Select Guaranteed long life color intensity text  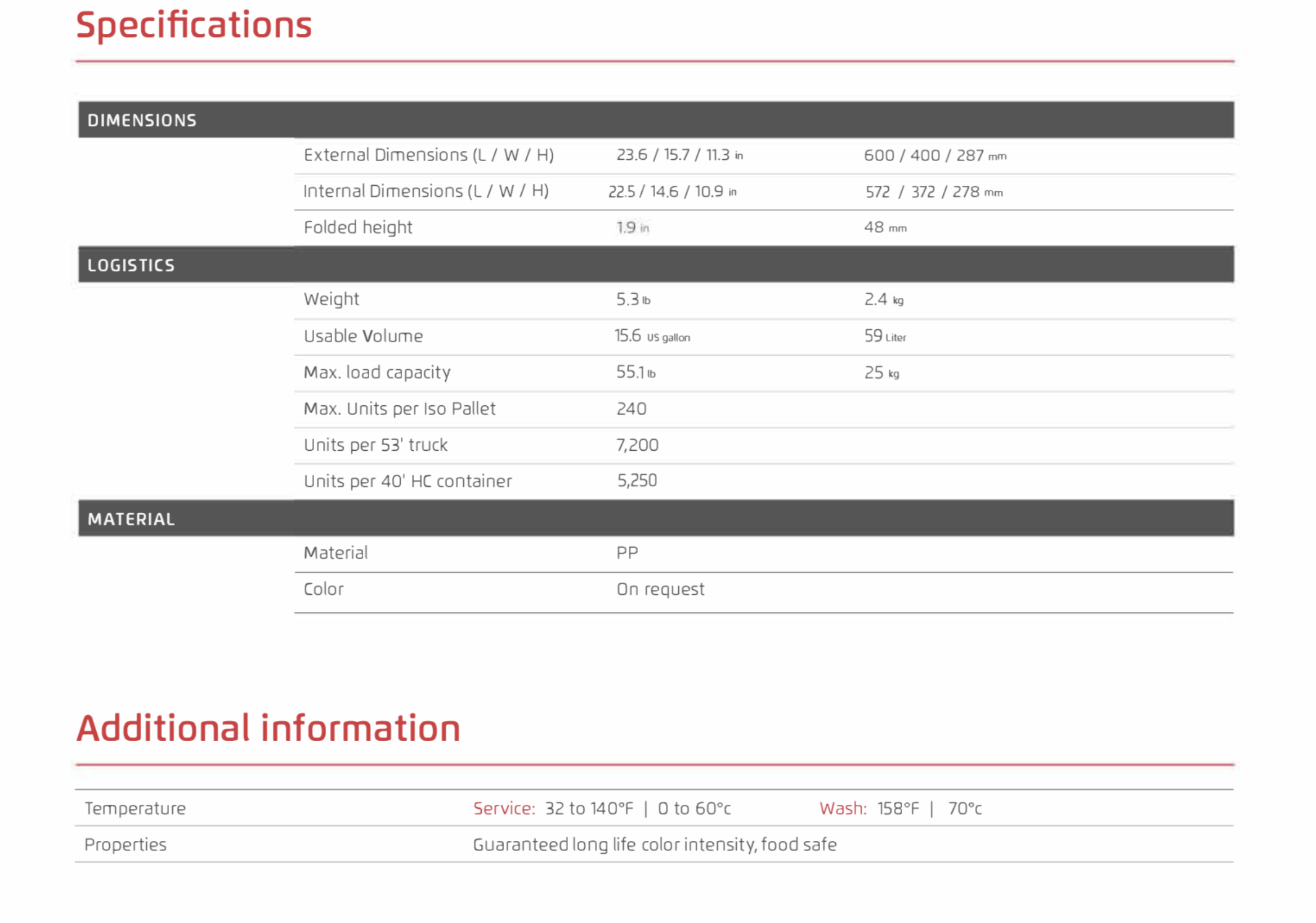point(614,845)
